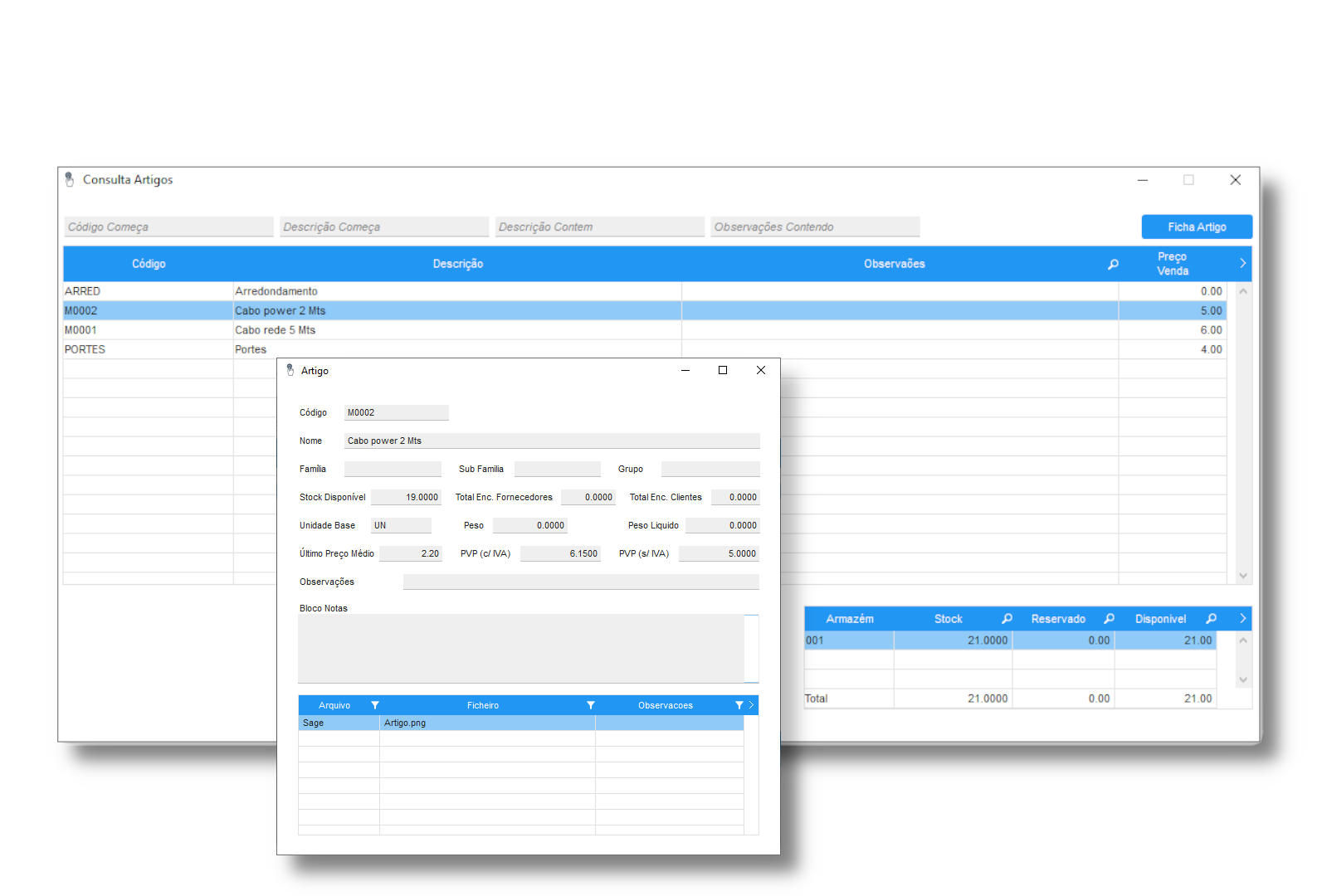Click the filter icon in Observacoes column header
1322x896 pixels.
click(739, 705)
